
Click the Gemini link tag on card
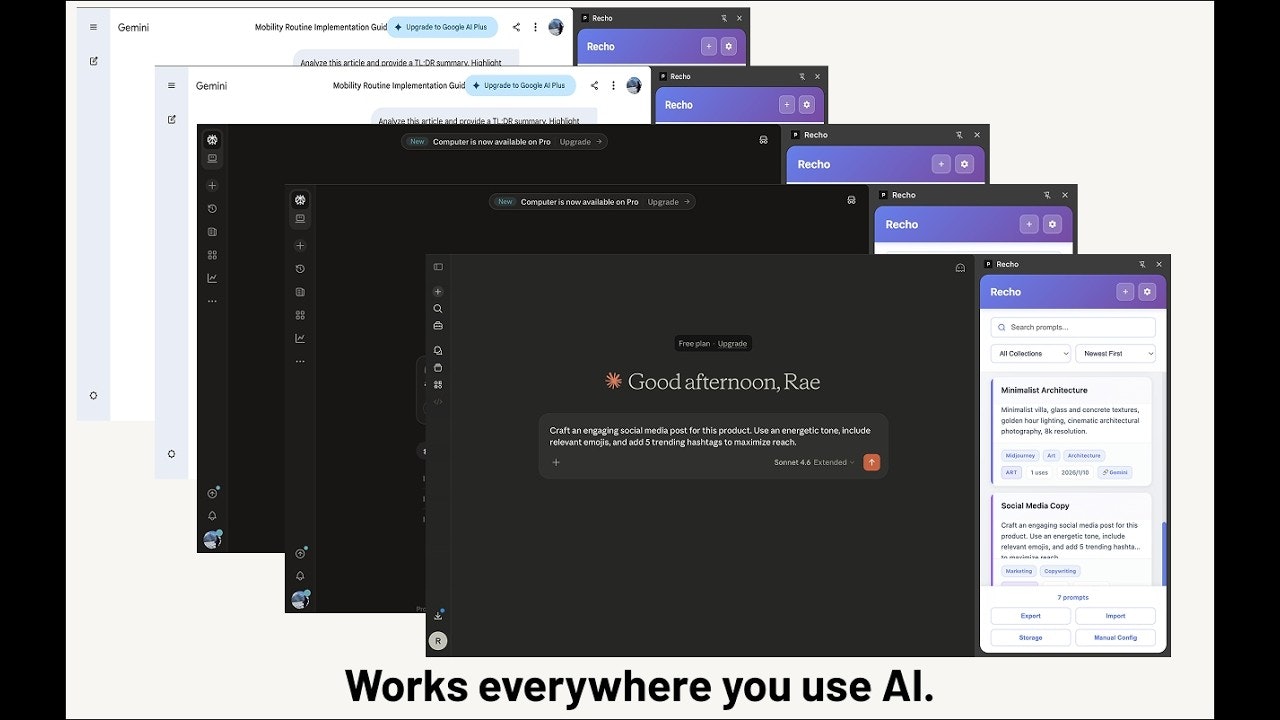pos(1115,472)
